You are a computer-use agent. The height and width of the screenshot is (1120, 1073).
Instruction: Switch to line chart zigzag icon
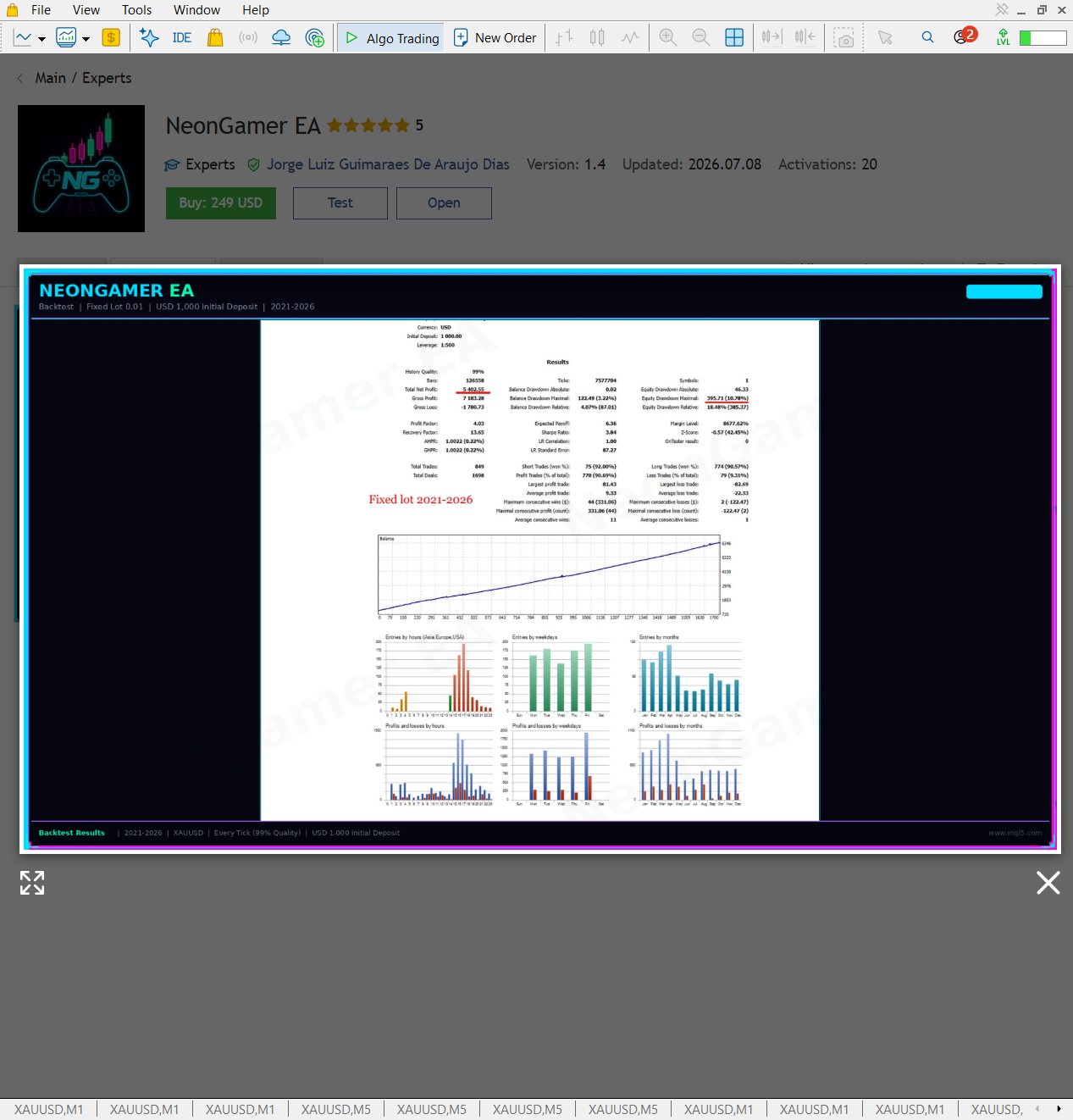pos(630,37)
